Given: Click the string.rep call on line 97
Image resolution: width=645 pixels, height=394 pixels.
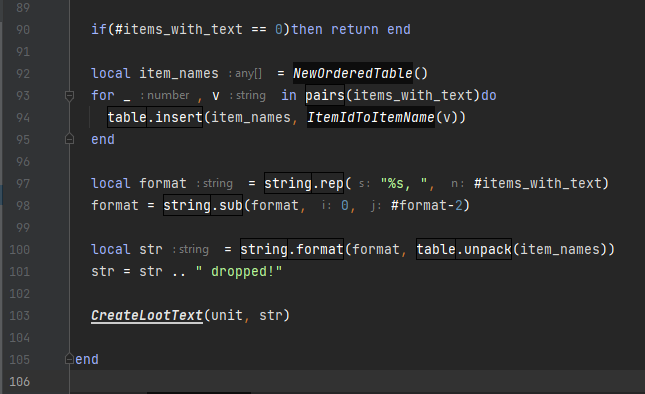Looking at the screenshot, I should click(x=304, y=183).
